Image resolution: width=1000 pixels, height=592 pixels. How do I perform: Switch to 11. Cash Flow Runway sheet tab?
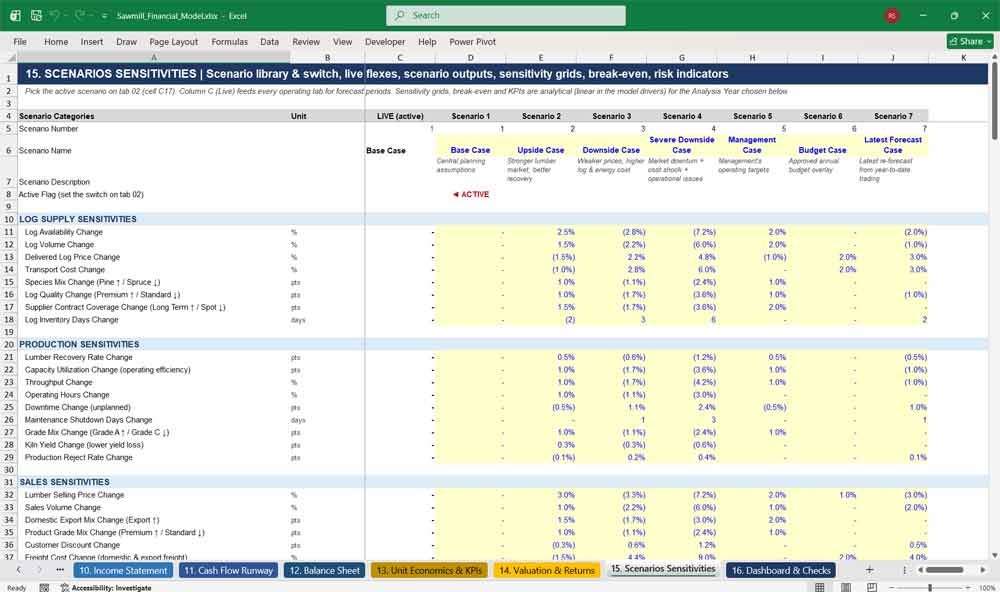228,570
